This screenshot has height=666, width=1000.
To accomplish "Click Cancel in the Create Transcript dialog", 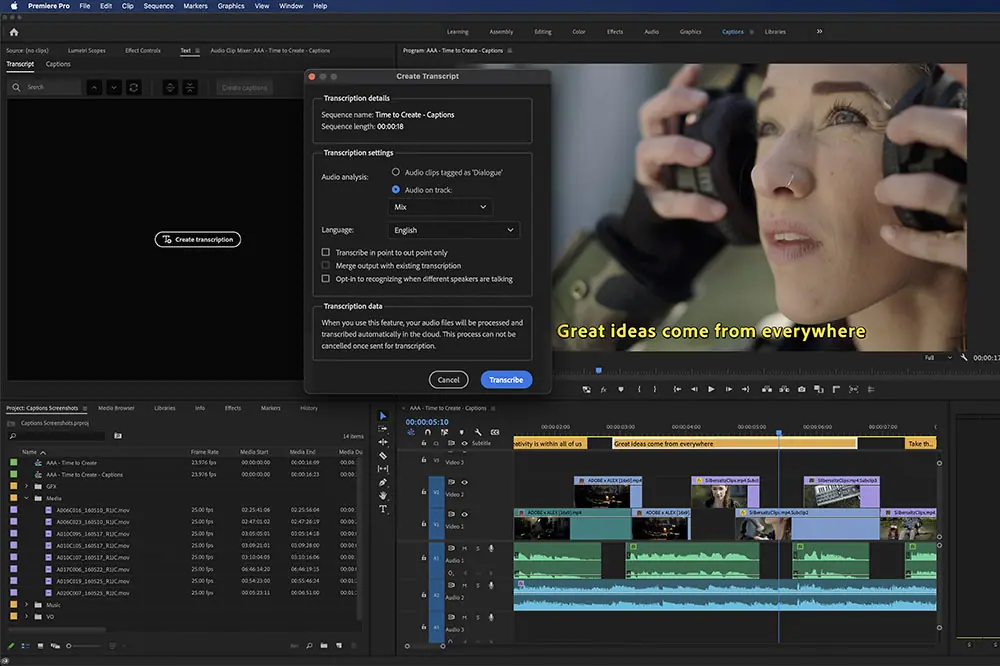I will [x=448, y=380].
